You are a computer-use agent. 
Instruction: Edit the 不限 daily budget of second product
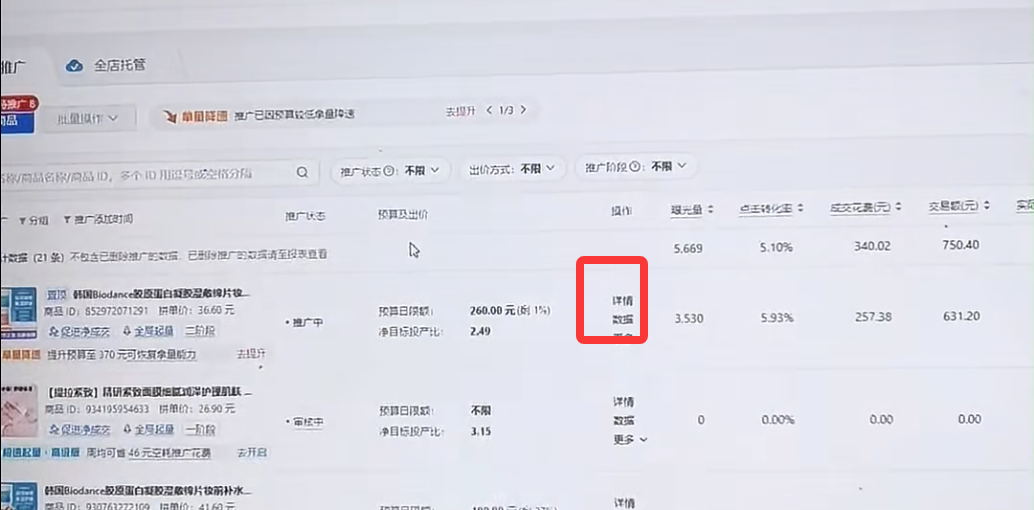coord(481,410)
